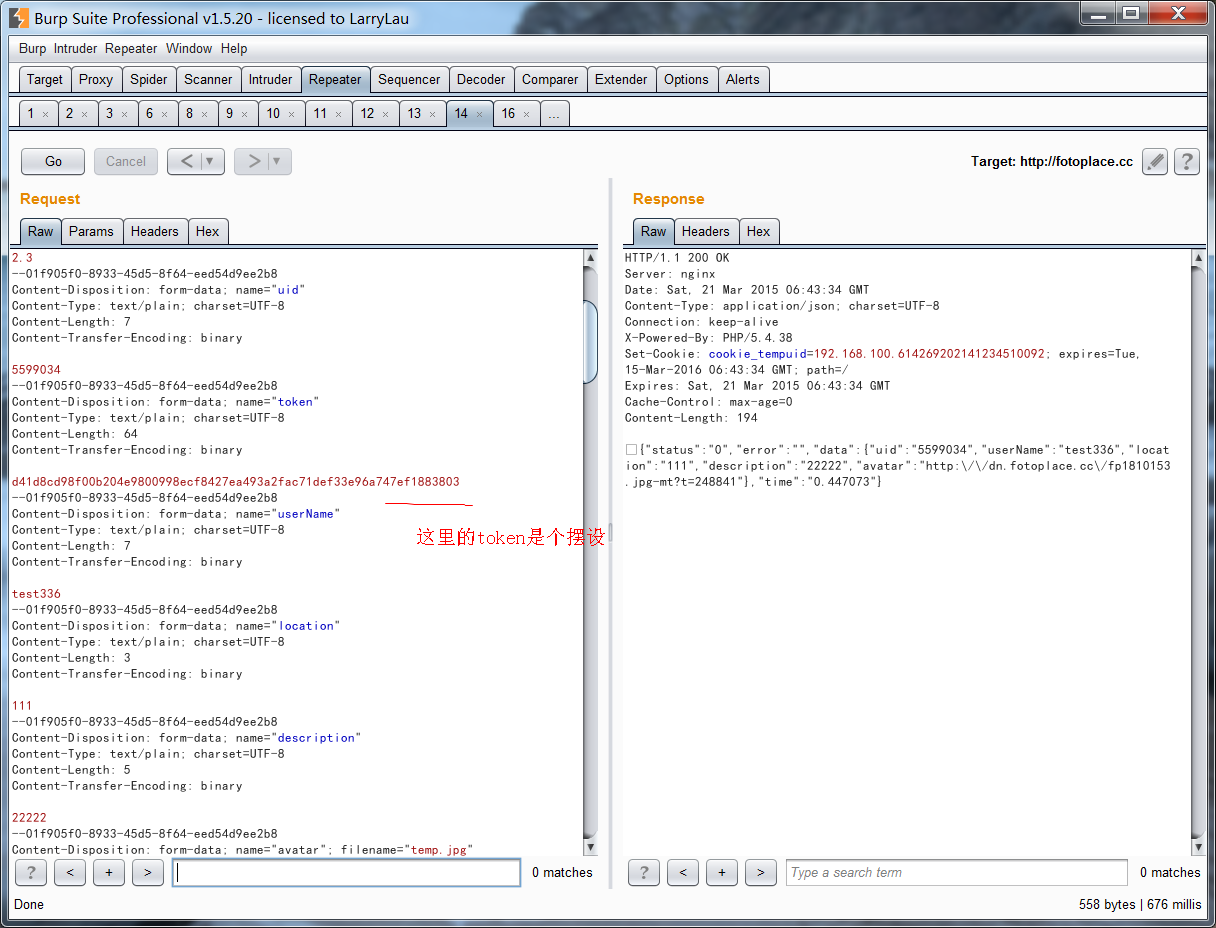Click the Burp Suite lightning logo icon

(x=17, y=17)
